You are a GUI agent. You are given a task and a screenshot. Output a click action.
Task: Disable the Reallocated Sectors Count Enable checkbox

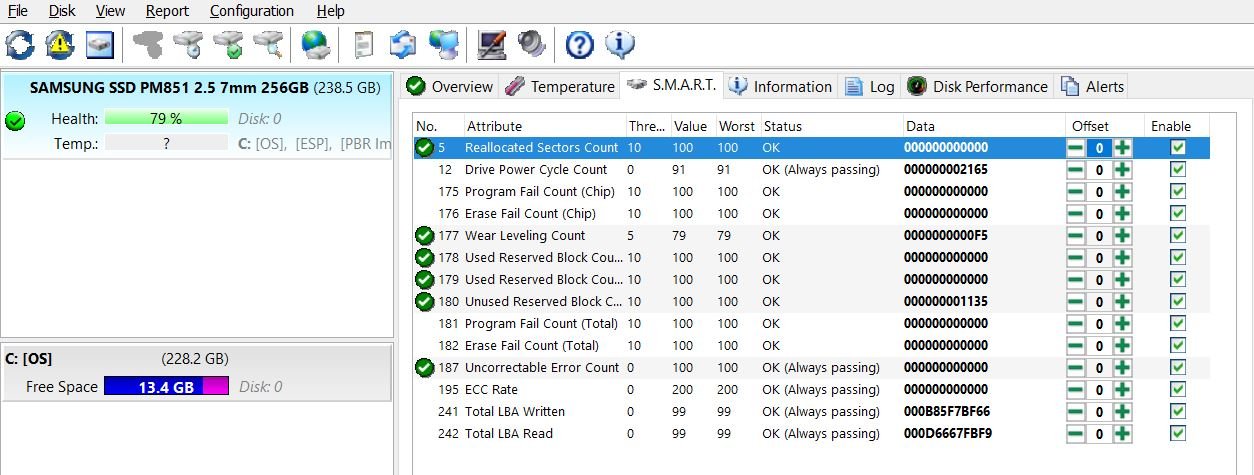point(1178,147)
